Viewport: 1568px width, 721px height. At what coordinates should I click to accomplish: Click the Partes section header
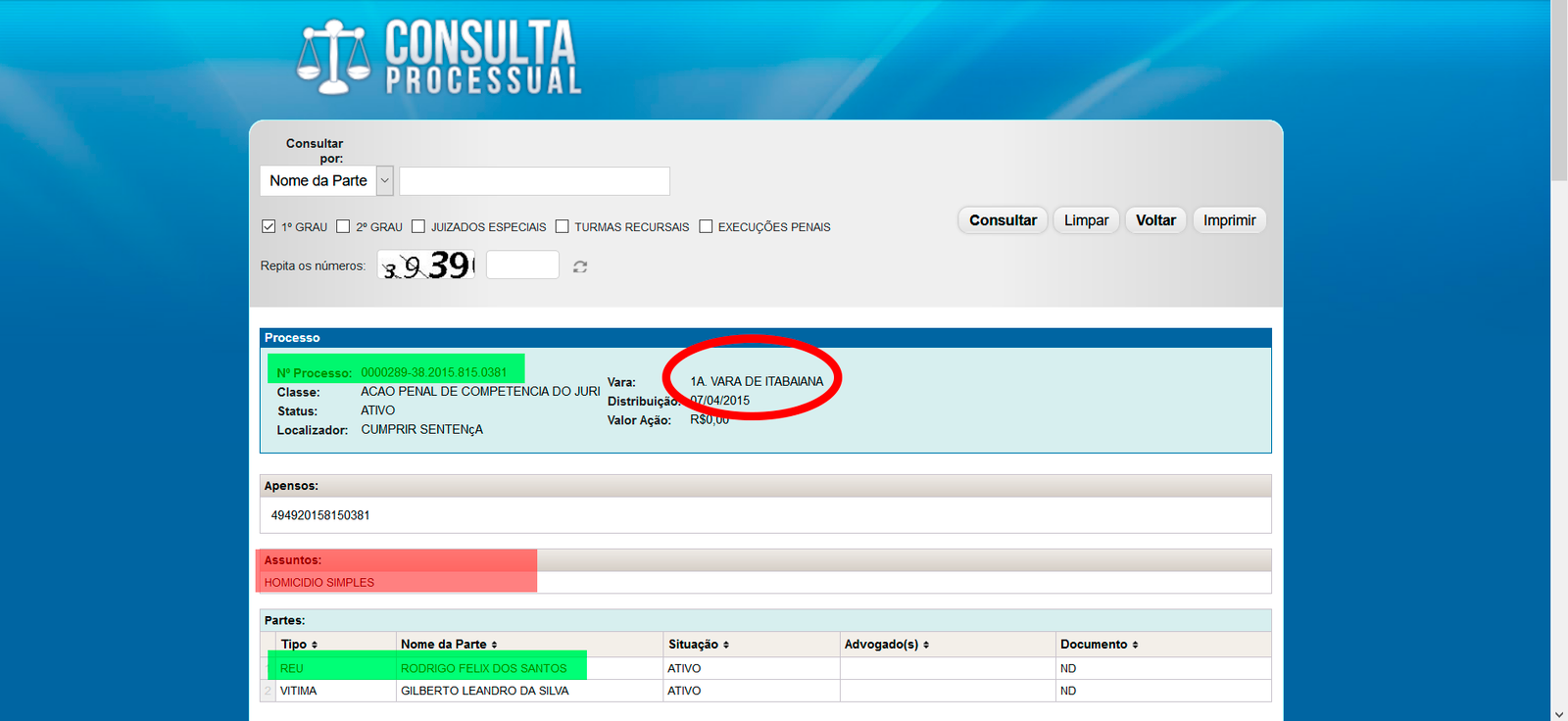click(x=765, y=620)
